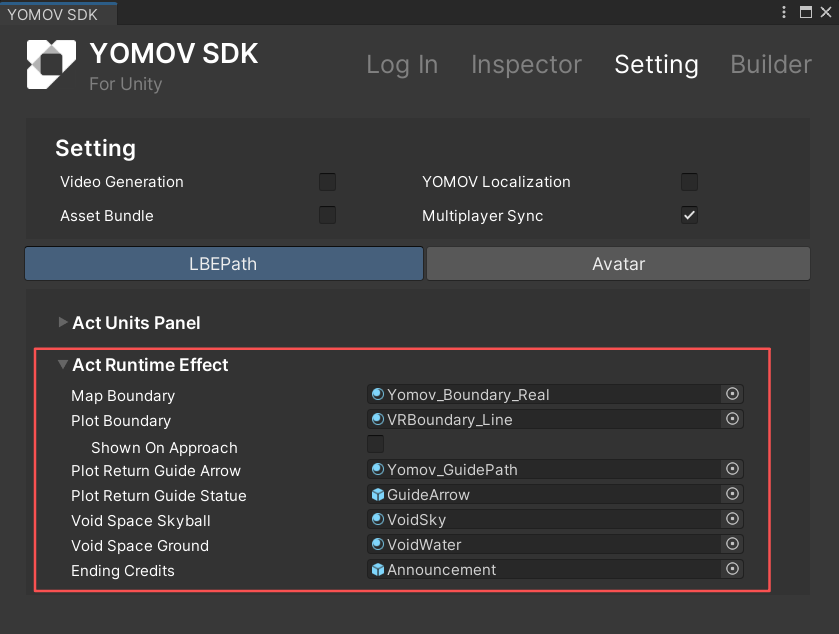Click the Ending Credits label
Viewport: 839px width, 634px height.
click(x=123, y=571)
